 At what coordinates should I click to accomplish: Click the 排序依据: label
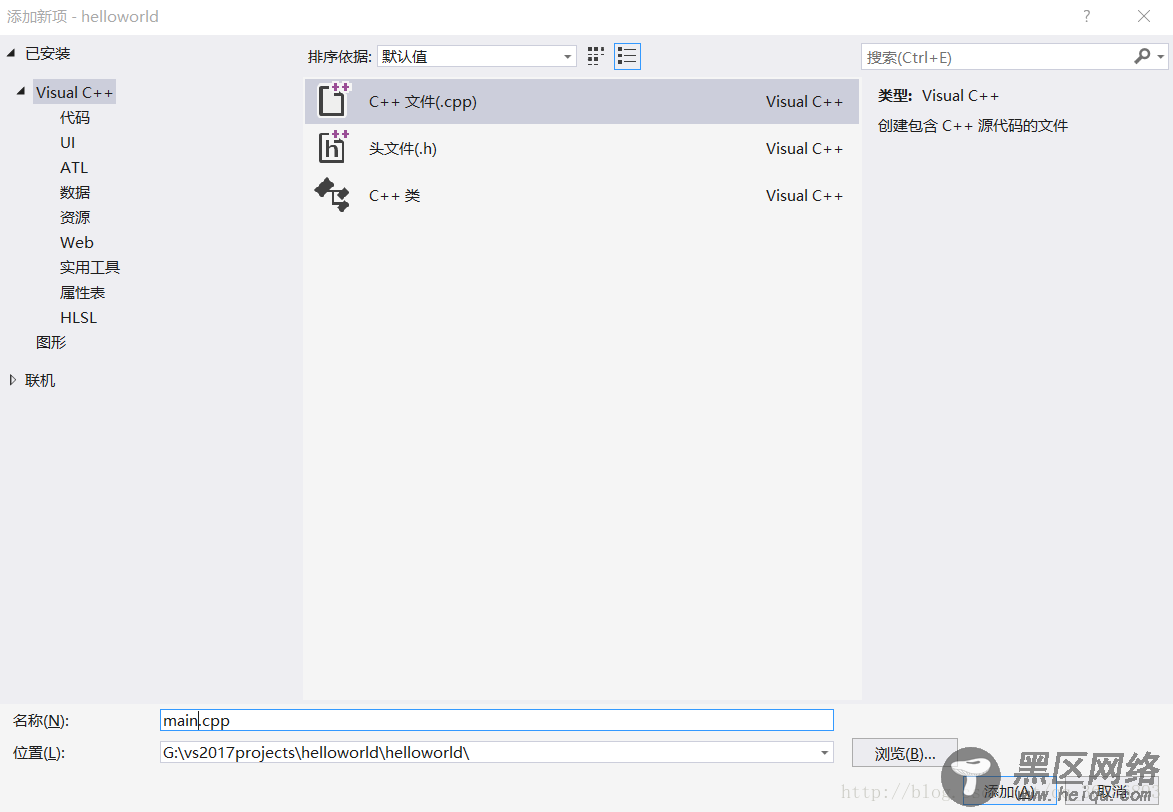pos(340,57)
